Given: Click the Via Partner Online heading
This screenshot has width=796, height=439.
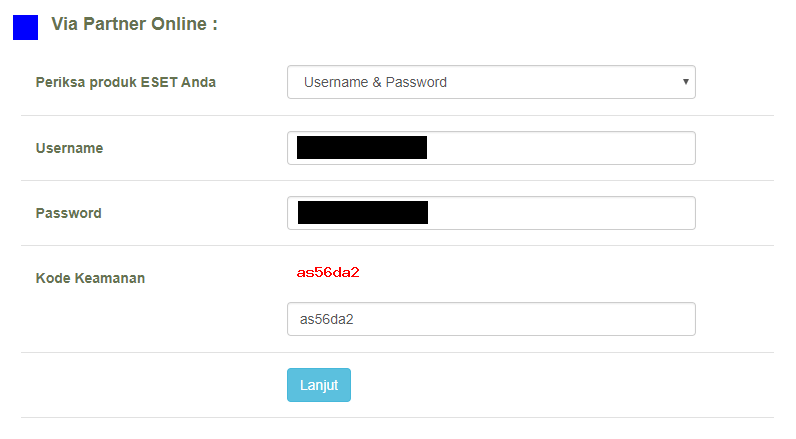Looking at the screenshot, I should tap(135, 24).
